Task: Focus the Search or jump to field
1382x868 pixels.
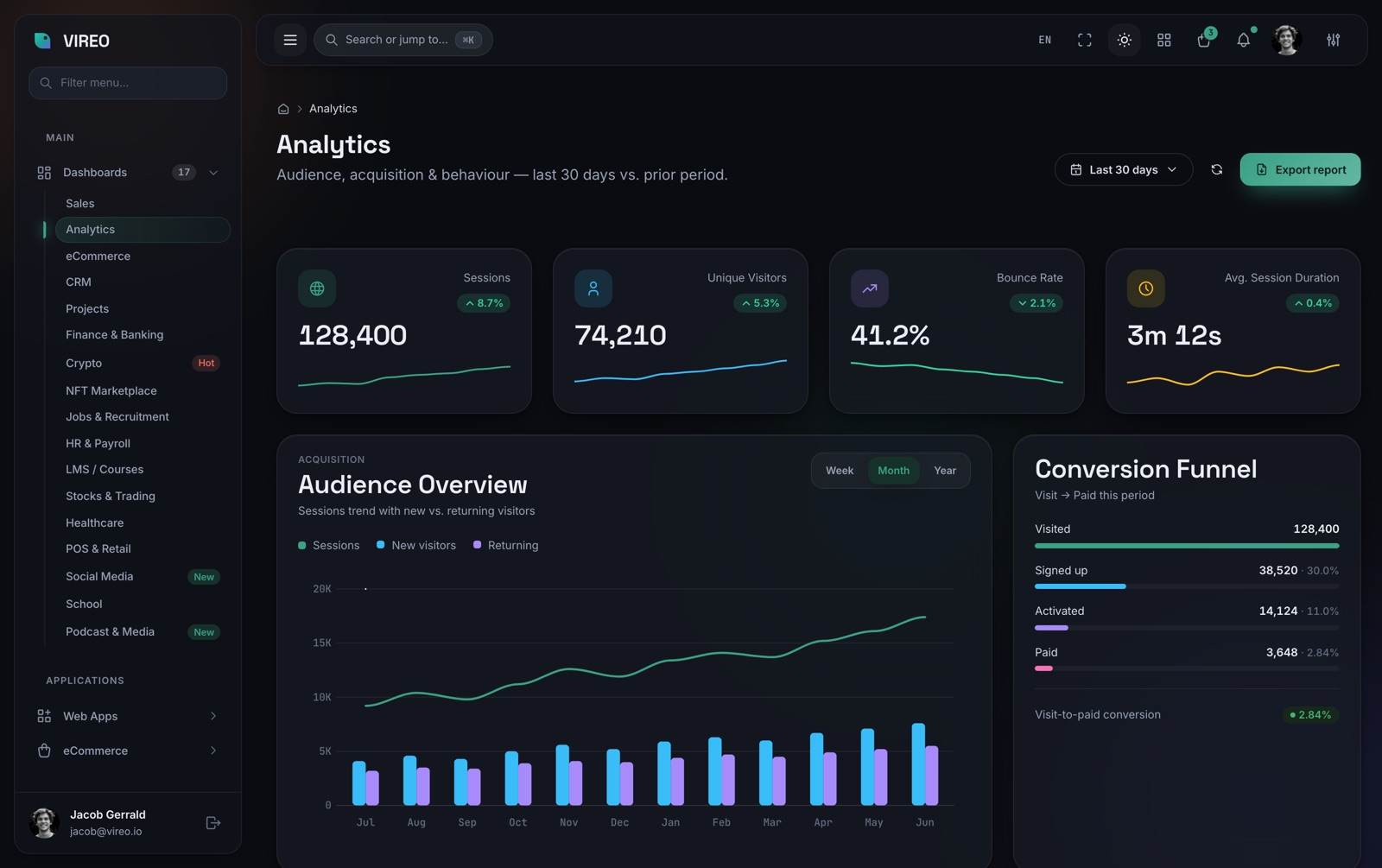Action: (x=403, y=40)
